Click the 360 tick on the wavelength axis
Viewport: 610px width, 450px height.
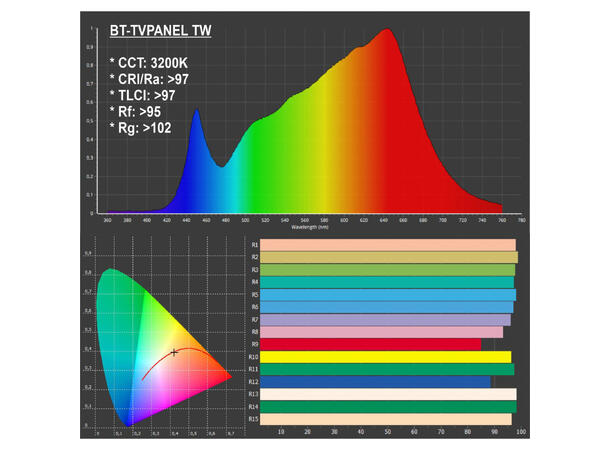coord(107,220)
